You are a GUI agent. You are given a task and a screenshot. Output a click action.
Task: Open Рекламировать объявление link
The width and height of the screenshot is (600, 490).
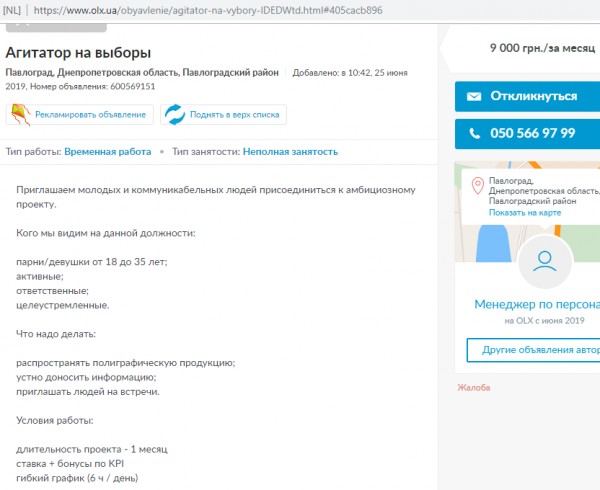(x=90, y=115)
